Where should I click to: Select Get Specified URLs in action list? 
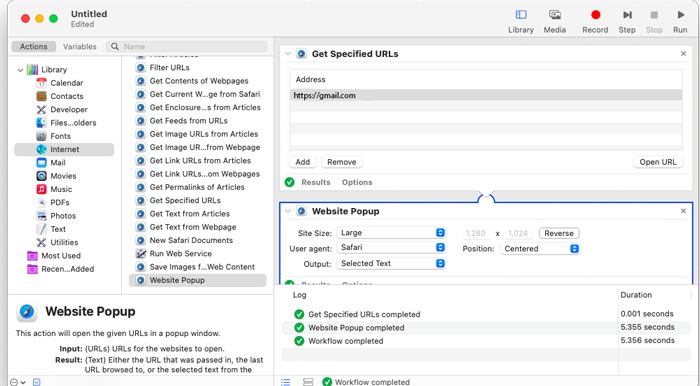185,201
